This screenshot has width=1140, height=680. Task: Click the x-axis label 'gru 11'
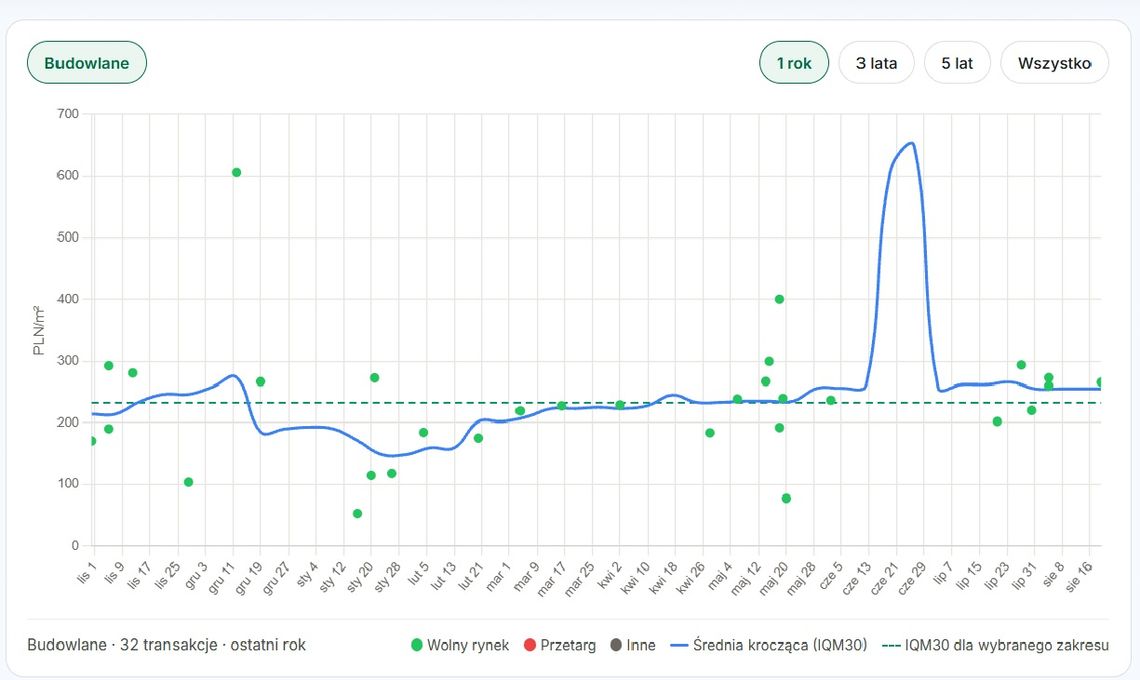(x=220, y=578)
